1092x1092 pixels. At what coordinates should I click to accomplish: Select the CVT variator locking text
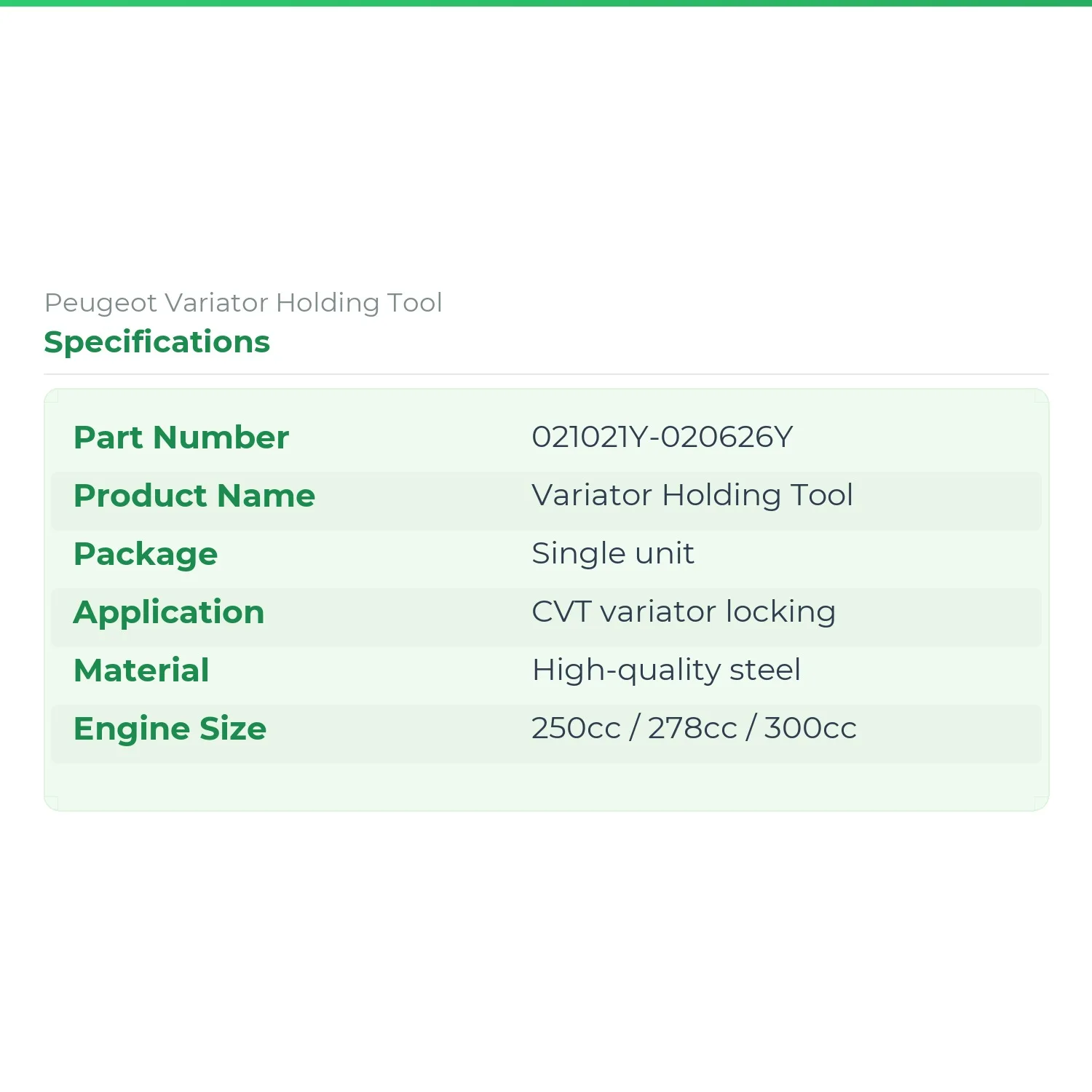[x=684, y=612]
